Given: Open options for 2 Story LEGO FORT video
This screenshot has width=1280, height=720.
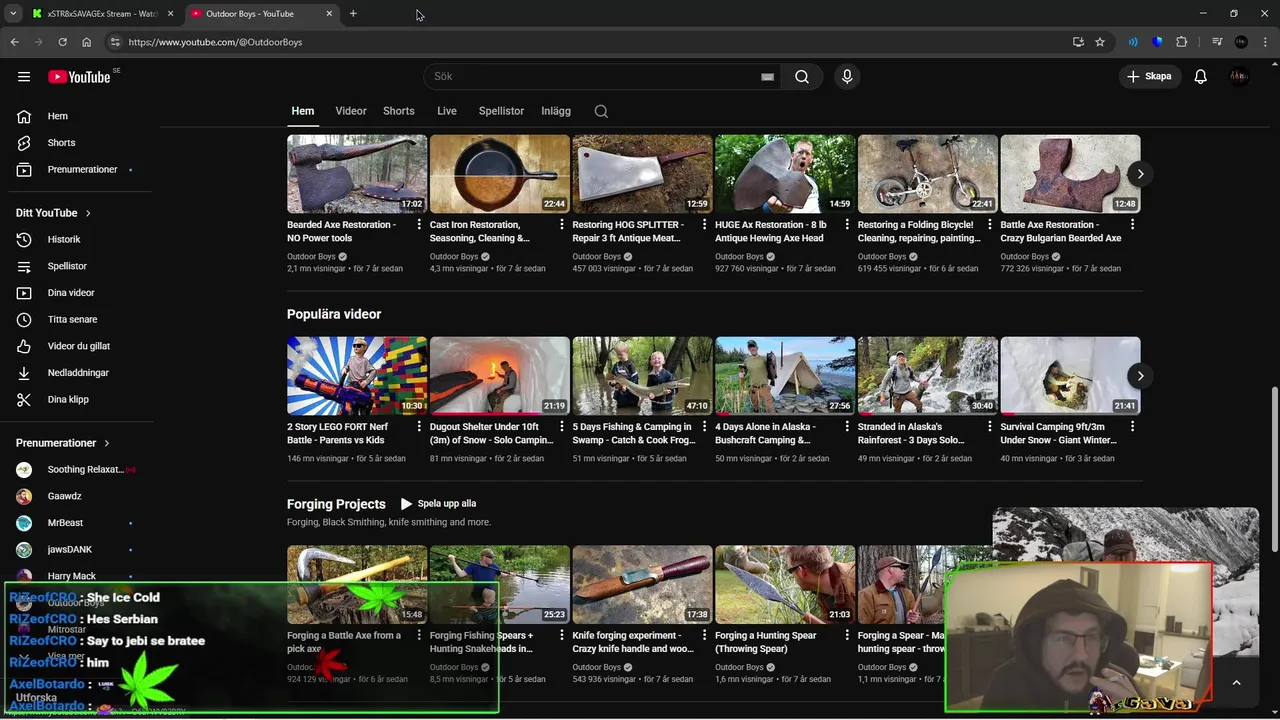Looking at the screenshot, I should pyautogui.click(x=419, y=427).
